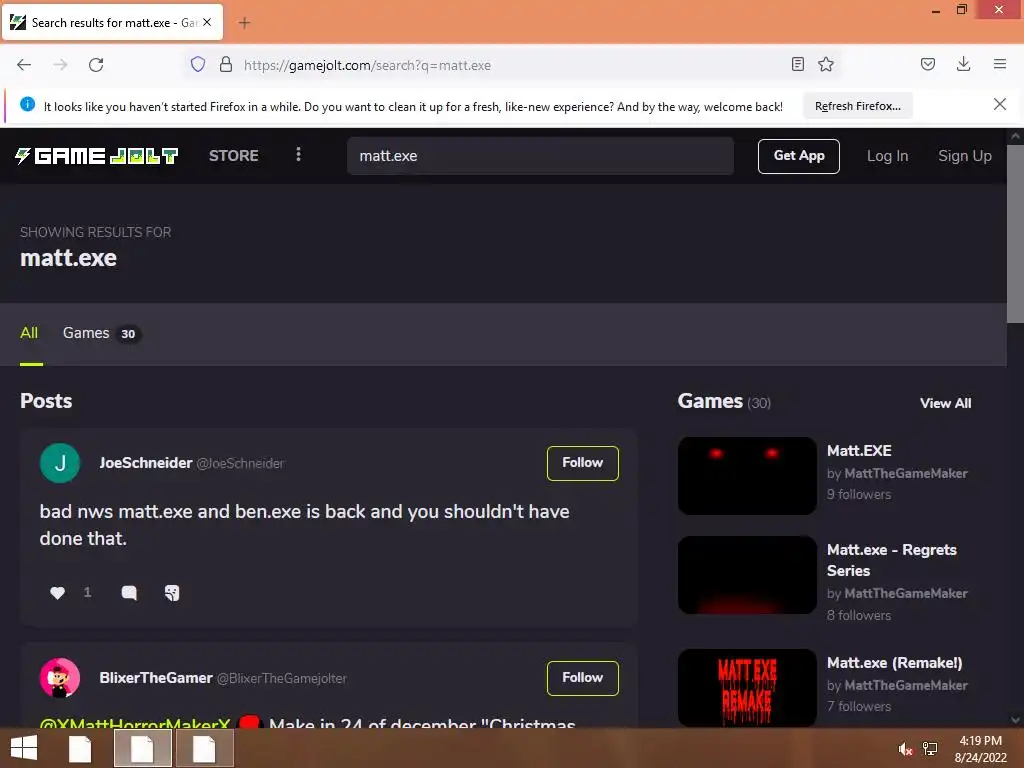Viewport: 1024px width, 768px height.
Task: Bookmark this page with the star icon
Action: (x=826, y=64)
